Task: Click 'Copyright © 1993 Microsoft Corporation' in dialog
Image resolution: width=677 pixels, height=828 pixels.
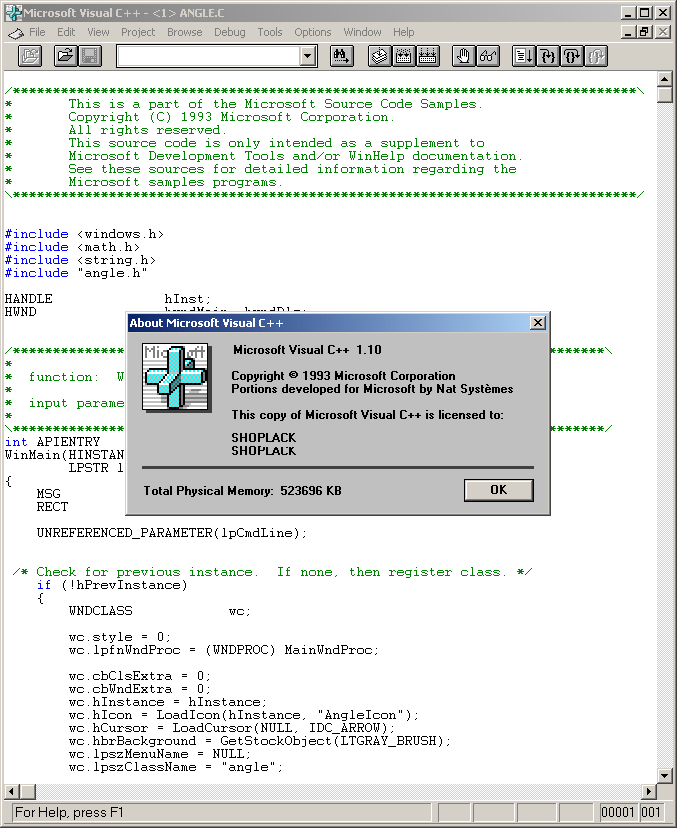Action: tap(343, 376)
